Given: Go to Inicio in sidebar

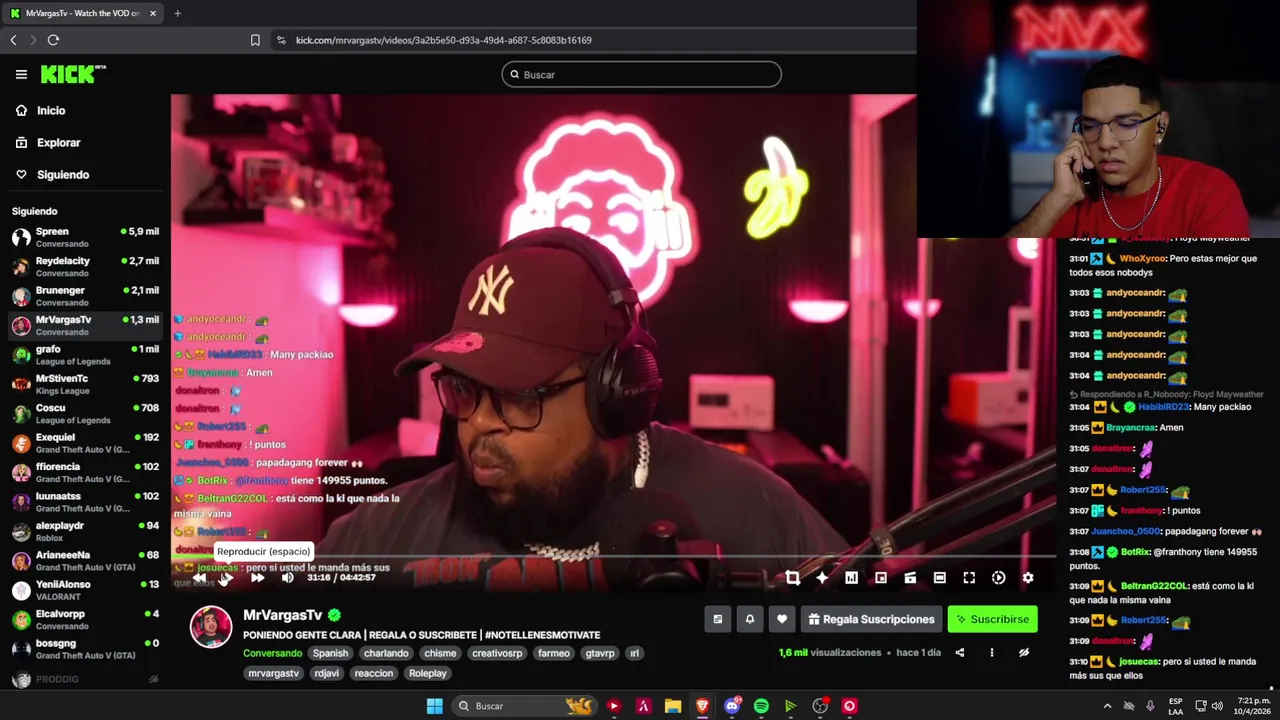Looking at the screenshot, I should [41, 111].
